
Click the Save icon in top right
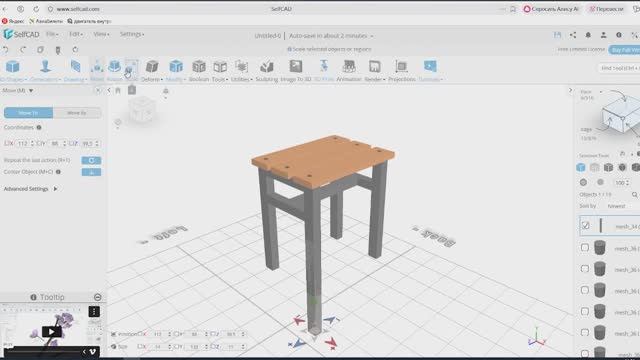558,35
